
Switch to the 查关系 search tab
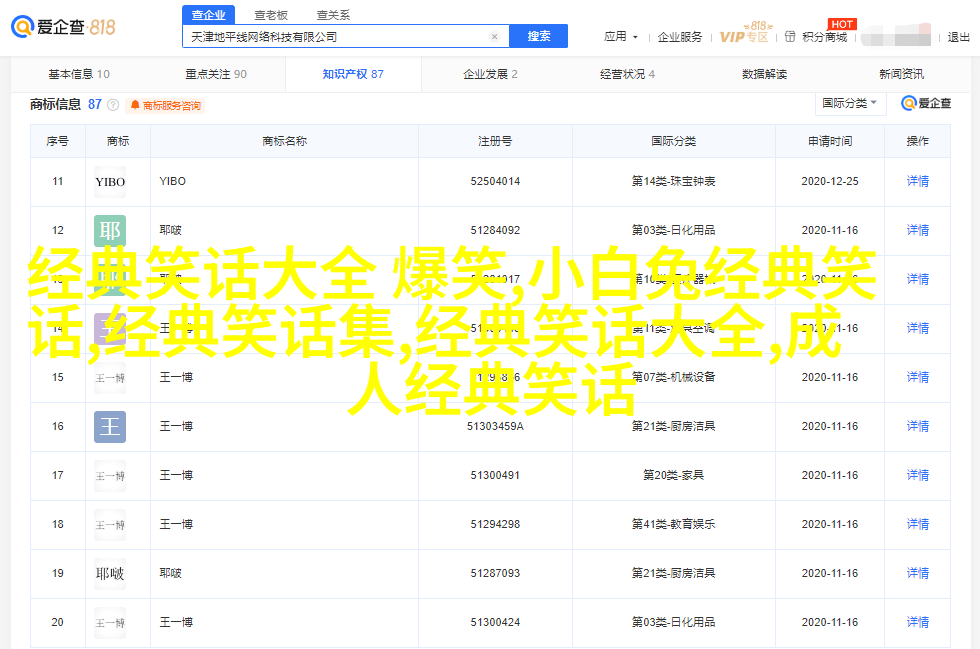333,15
